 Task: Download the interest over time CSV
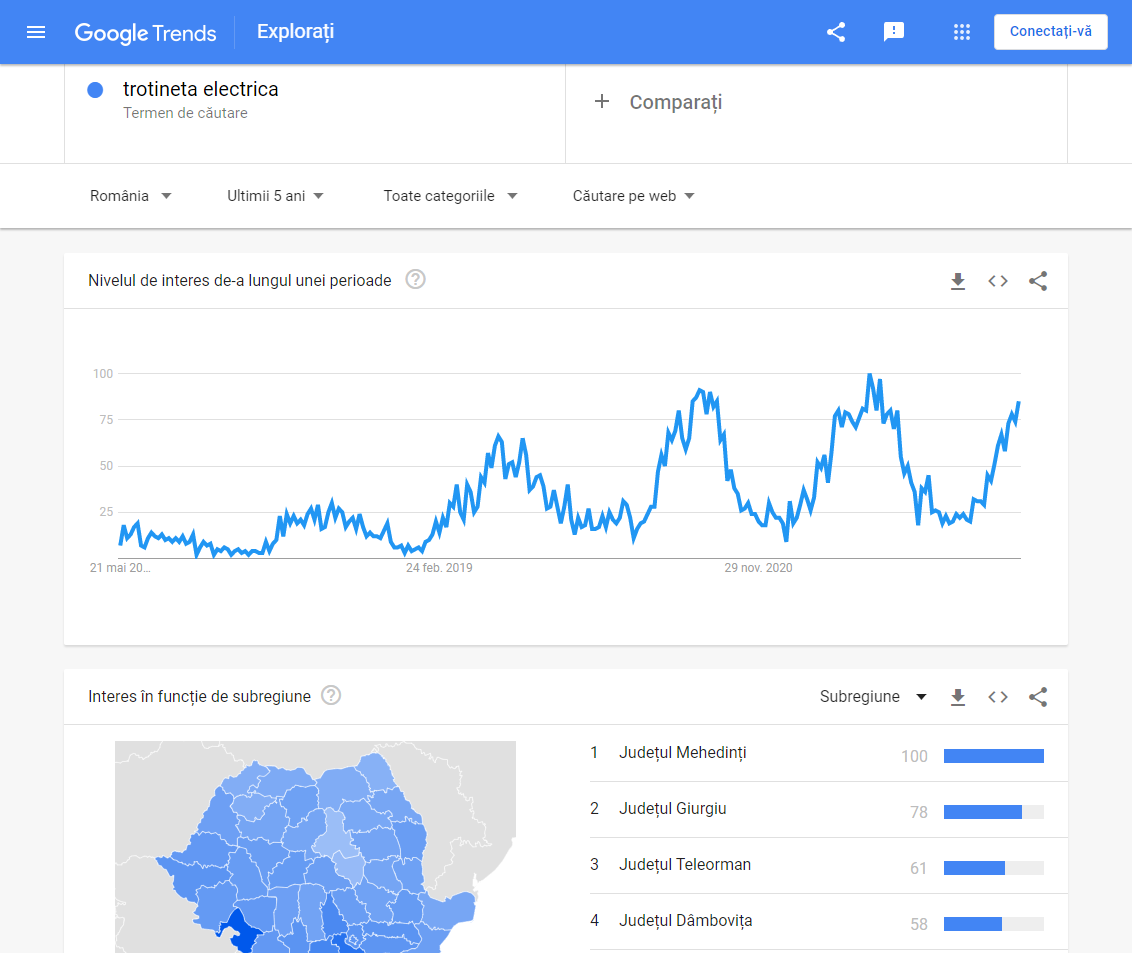click(x=958, y=281)
